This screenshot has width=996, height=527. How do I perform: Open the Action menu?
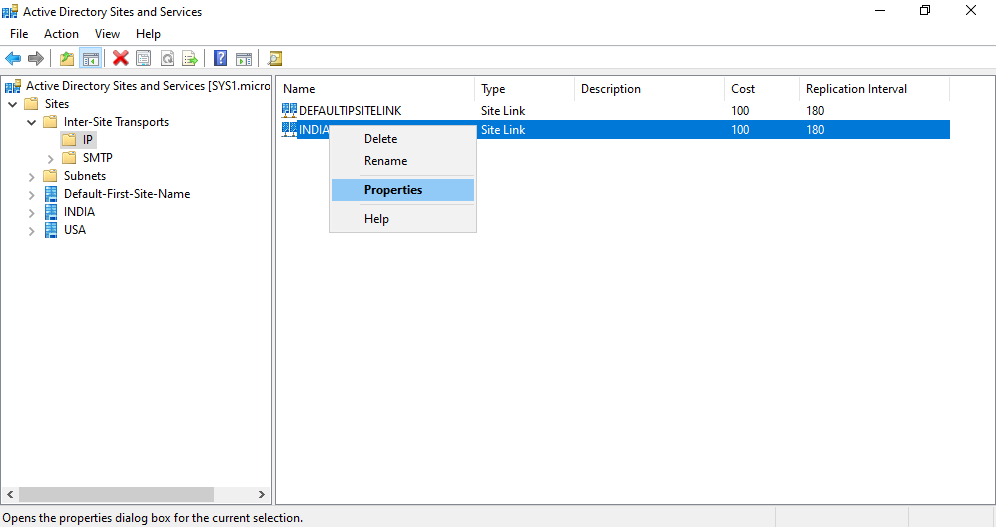[x=61, y=34]
